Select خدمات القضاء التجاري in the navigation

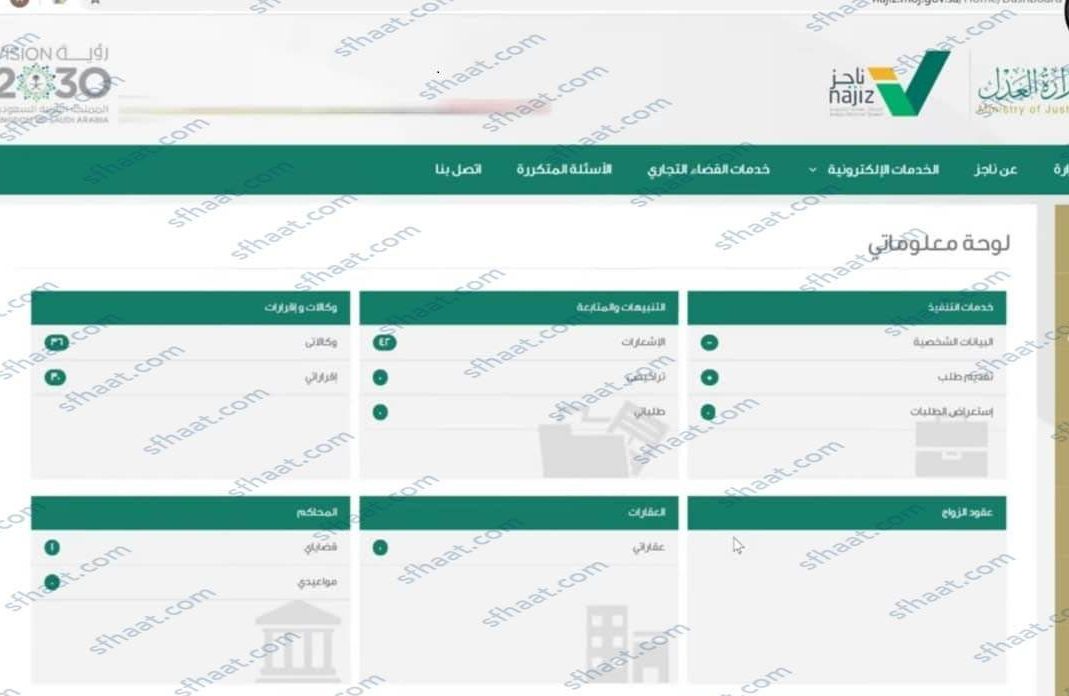point(706,169)
